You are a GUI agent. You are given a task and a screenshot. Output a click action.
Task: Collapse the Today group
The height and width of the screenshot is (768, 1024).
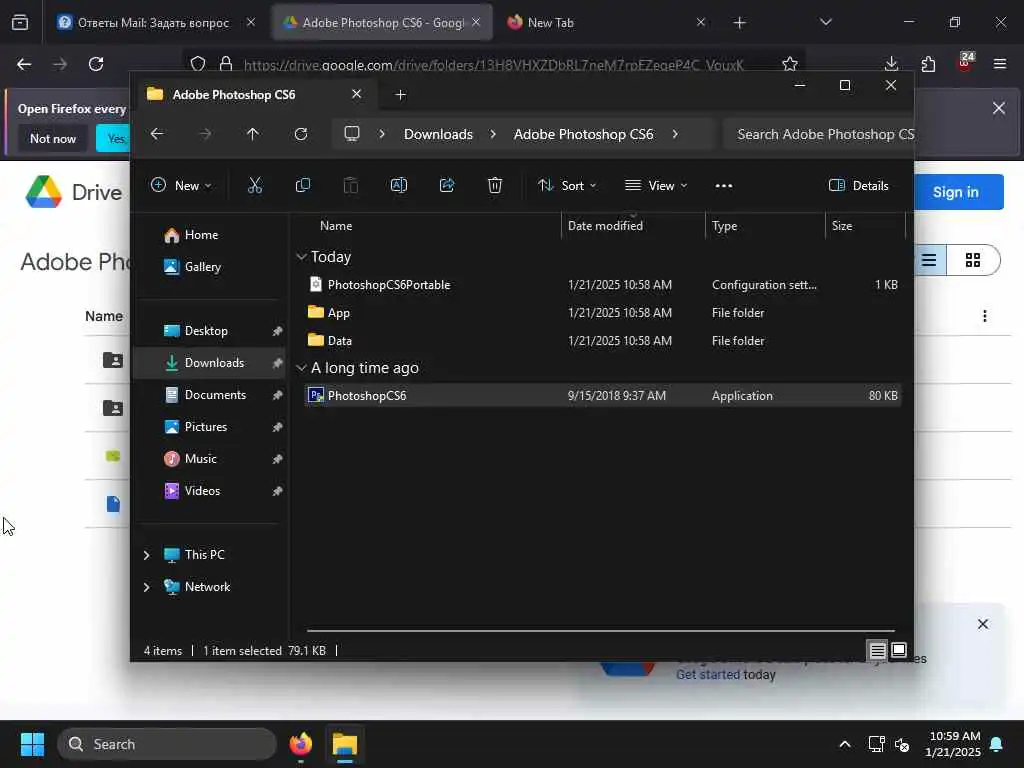pyautogui.click(x=301, y=257)
